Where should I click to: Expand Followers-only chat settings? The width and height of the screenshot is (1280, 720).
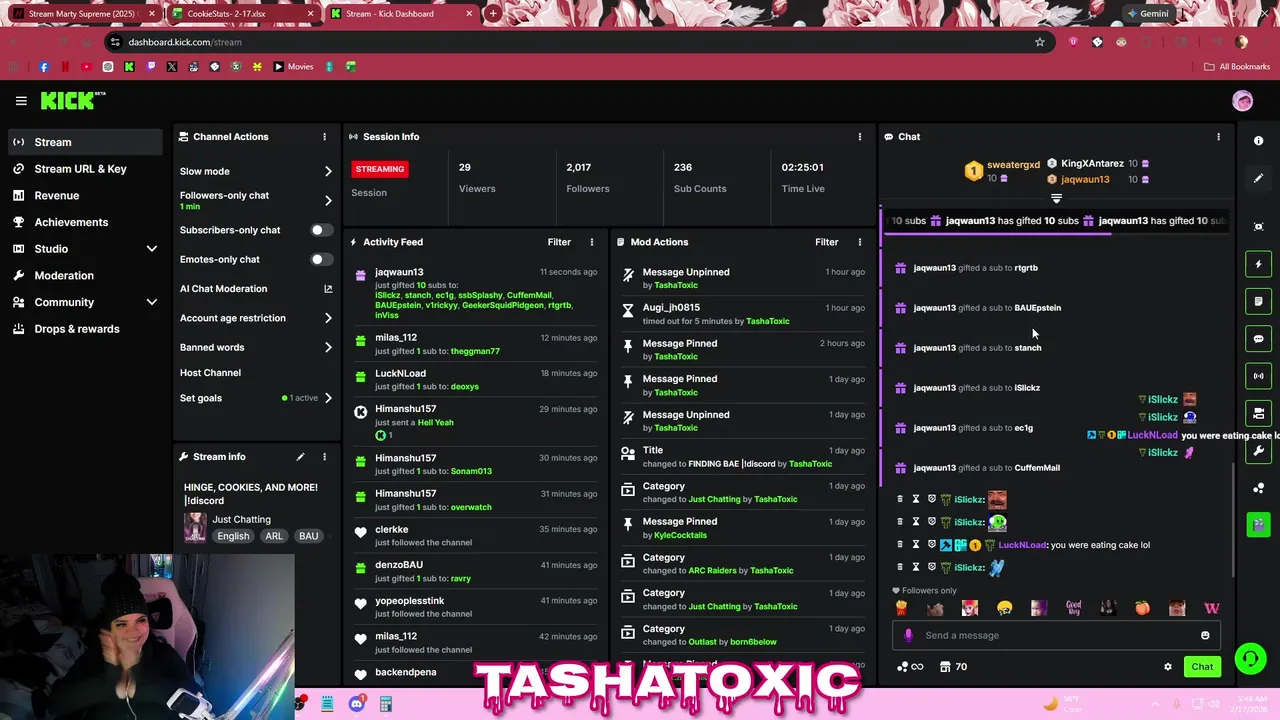click(328, 200)
